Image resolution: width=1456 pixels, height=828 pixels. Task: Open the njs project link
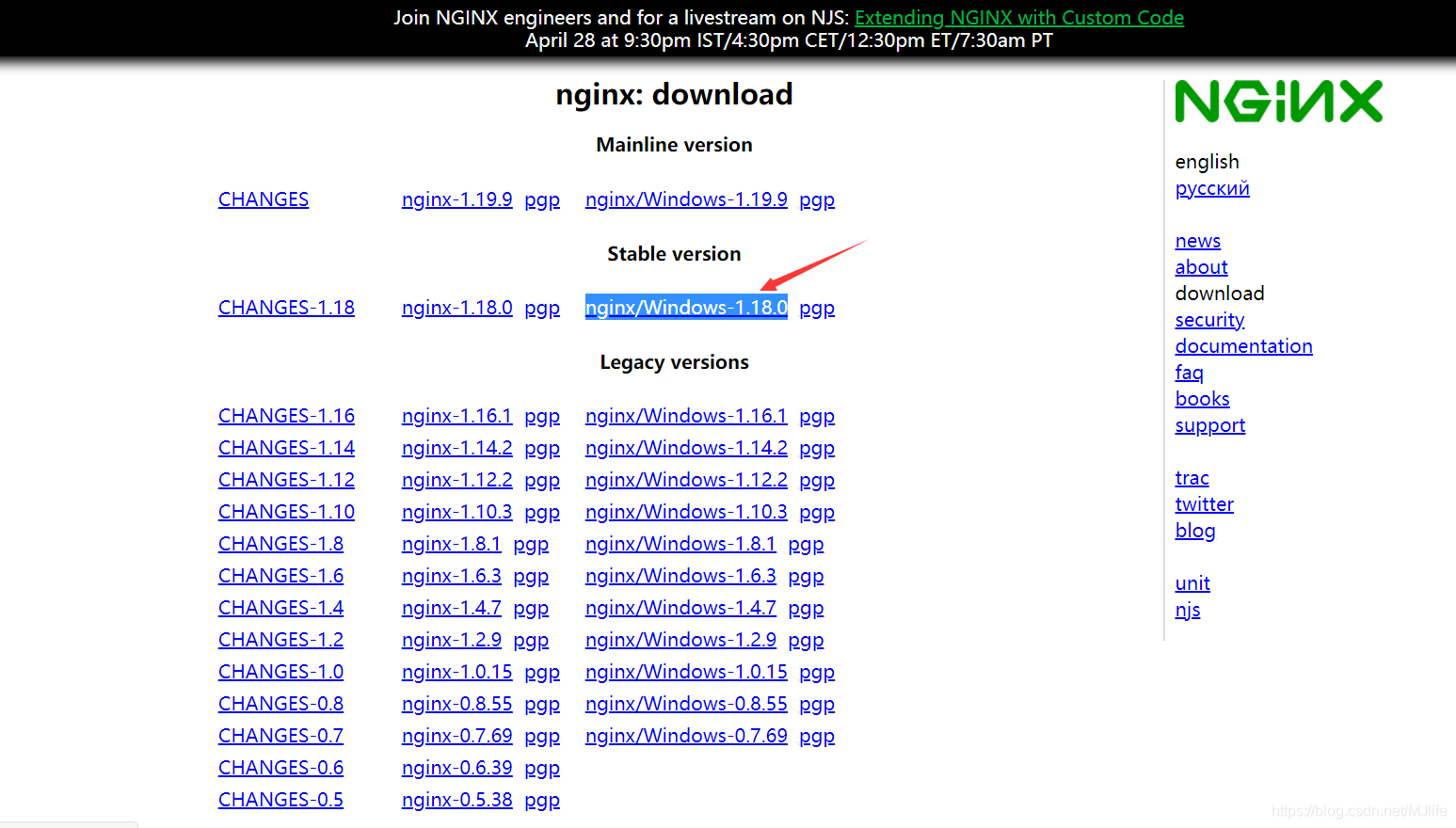click(1188, 610)
